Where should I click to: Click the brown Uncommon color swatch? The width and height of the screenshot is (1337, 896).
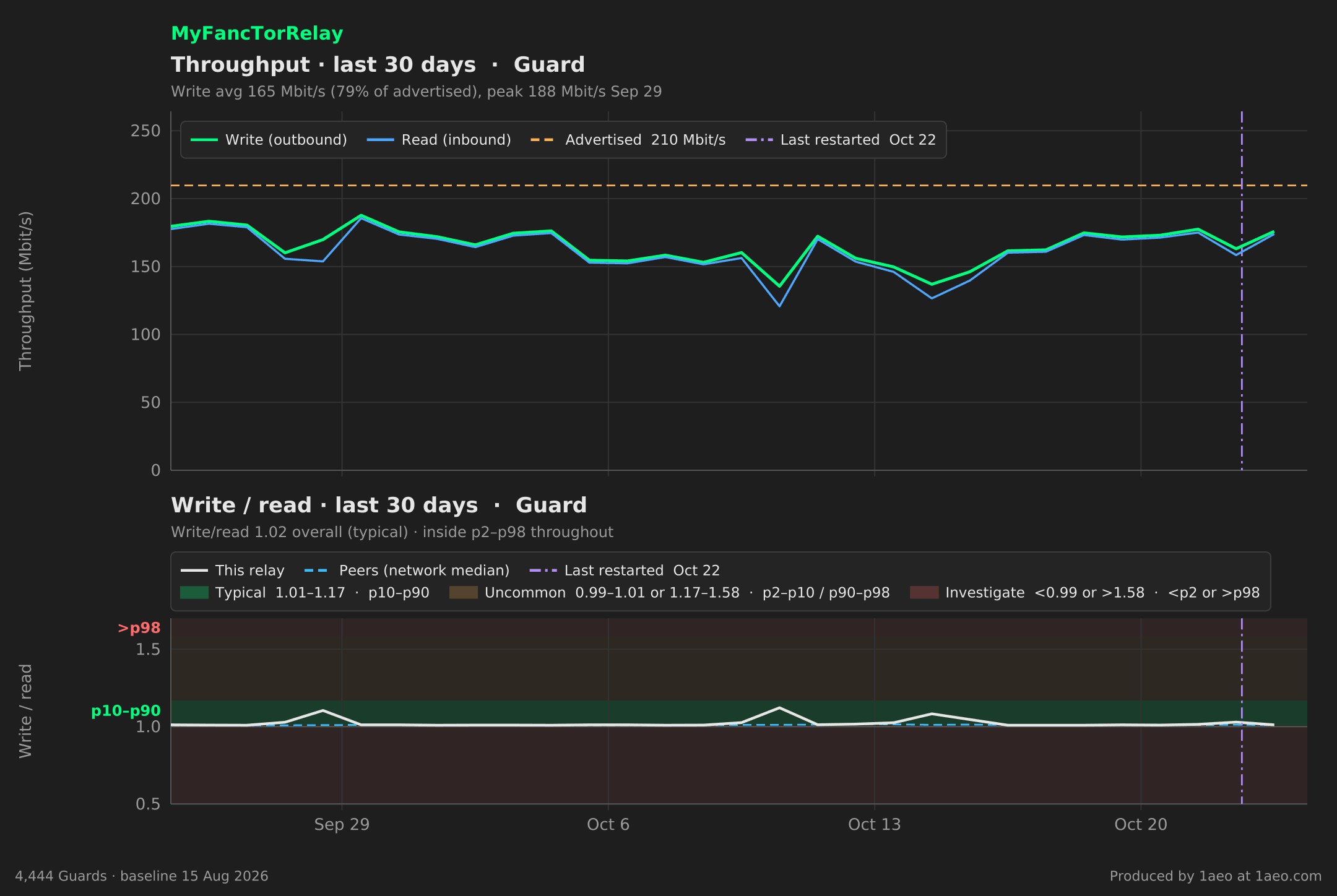click(464, 593)
